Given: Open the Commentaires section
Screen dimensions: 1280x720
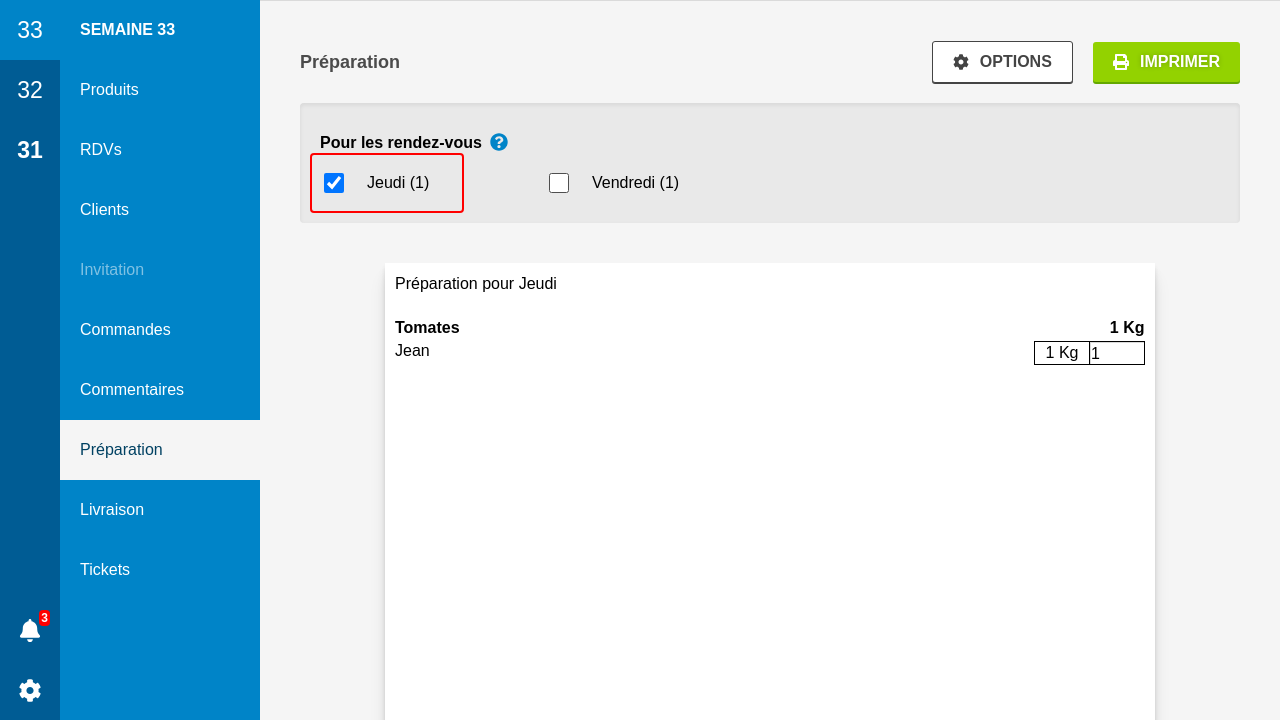Looking at the screenshot, I should click(x=132, y=390).
